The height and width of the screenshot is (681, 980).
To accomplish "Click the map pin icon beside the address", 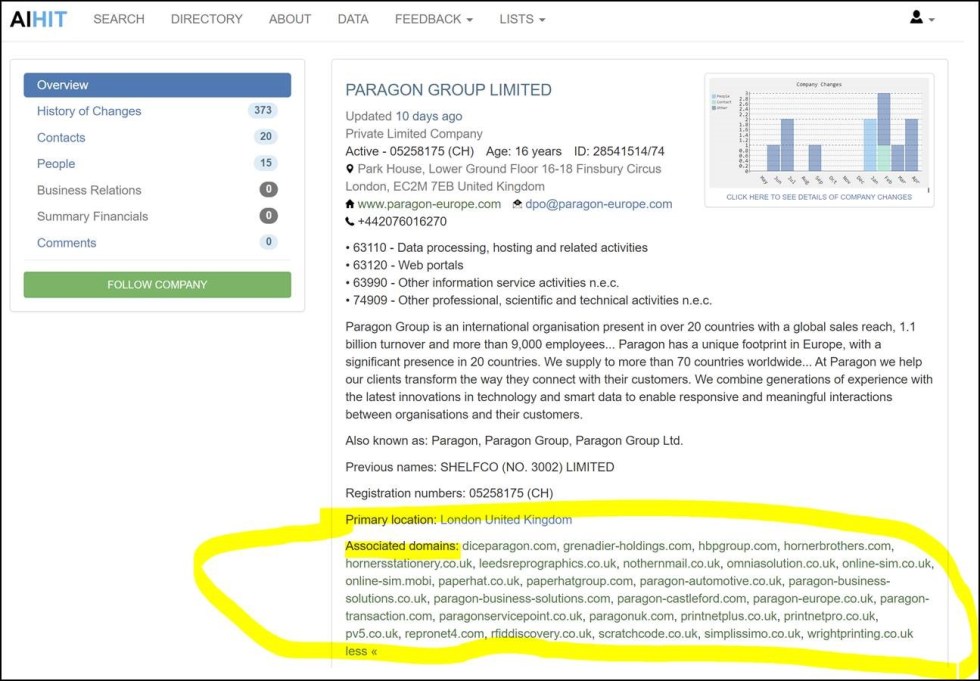I will tap(350, 169).
